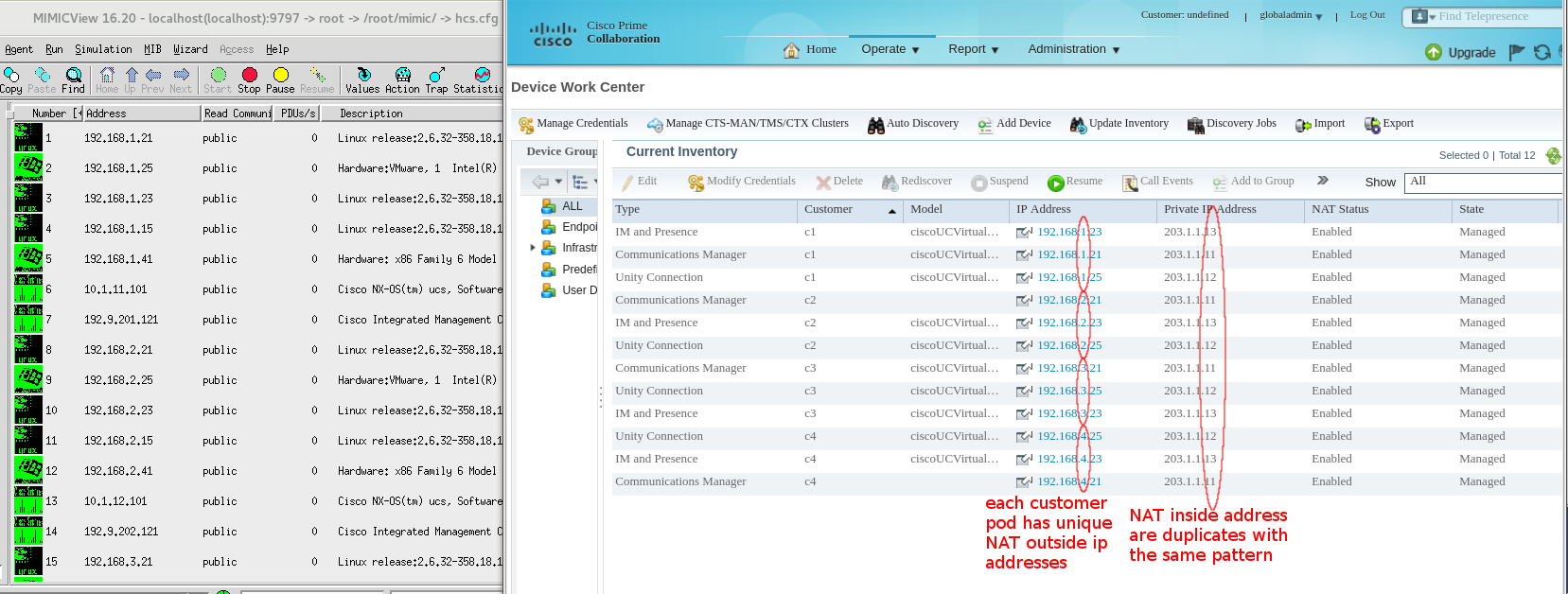Click the Update Inventory icon
The height and width of the screenshot is (594, 1568).
pos(1078,125)
